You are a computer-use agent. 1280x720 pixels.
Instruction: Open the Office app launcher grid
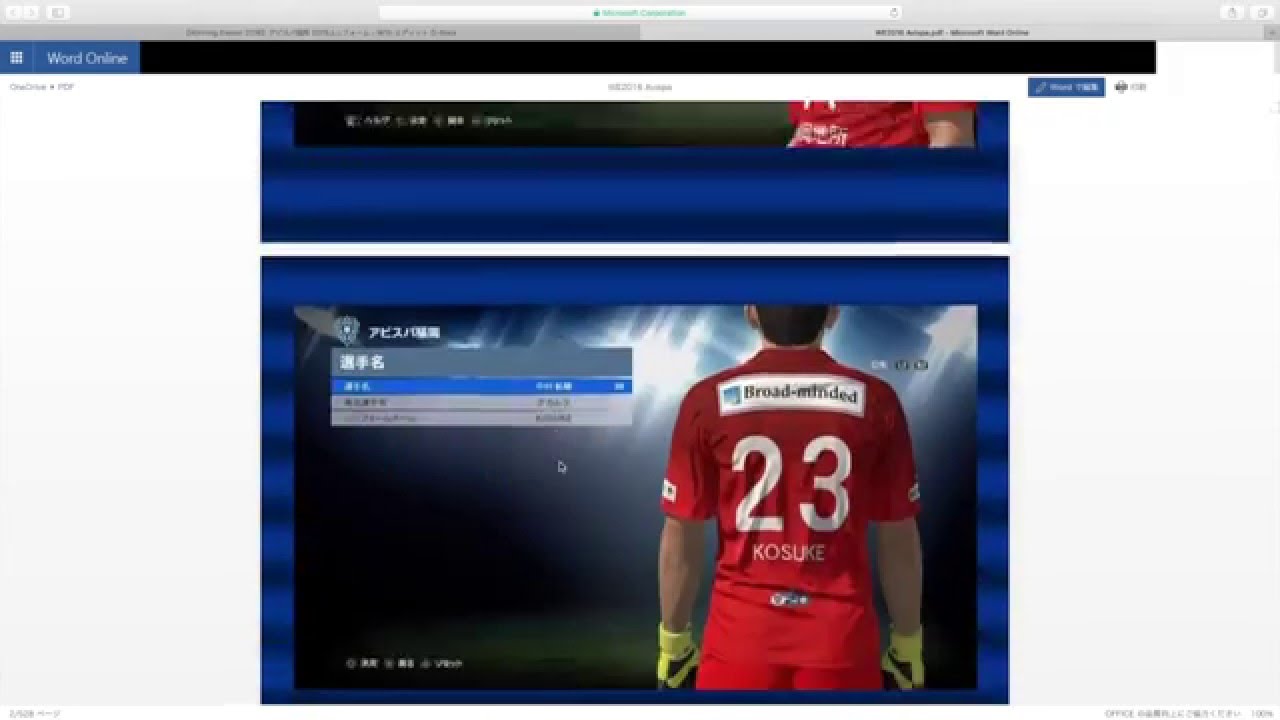click(16, 58)
